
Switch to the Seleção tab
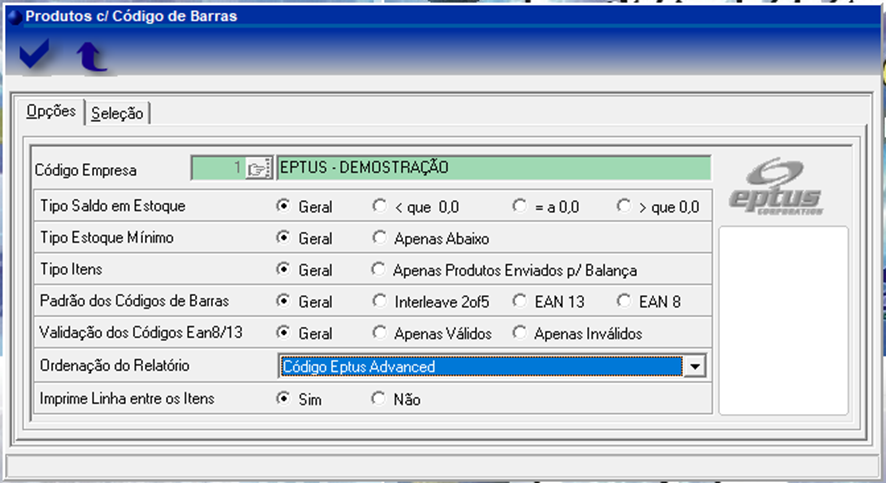click(x=117, y=114)
